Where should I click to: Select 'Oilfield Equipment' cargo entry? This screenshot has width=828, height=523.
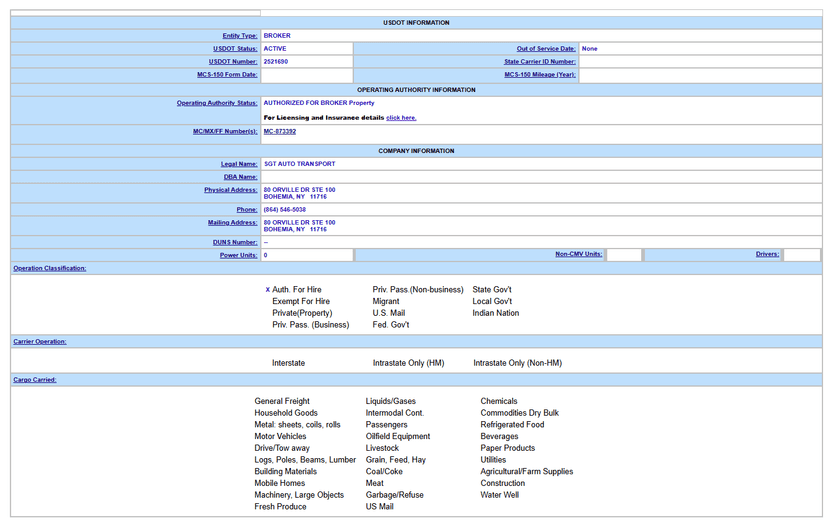[398, 436]
